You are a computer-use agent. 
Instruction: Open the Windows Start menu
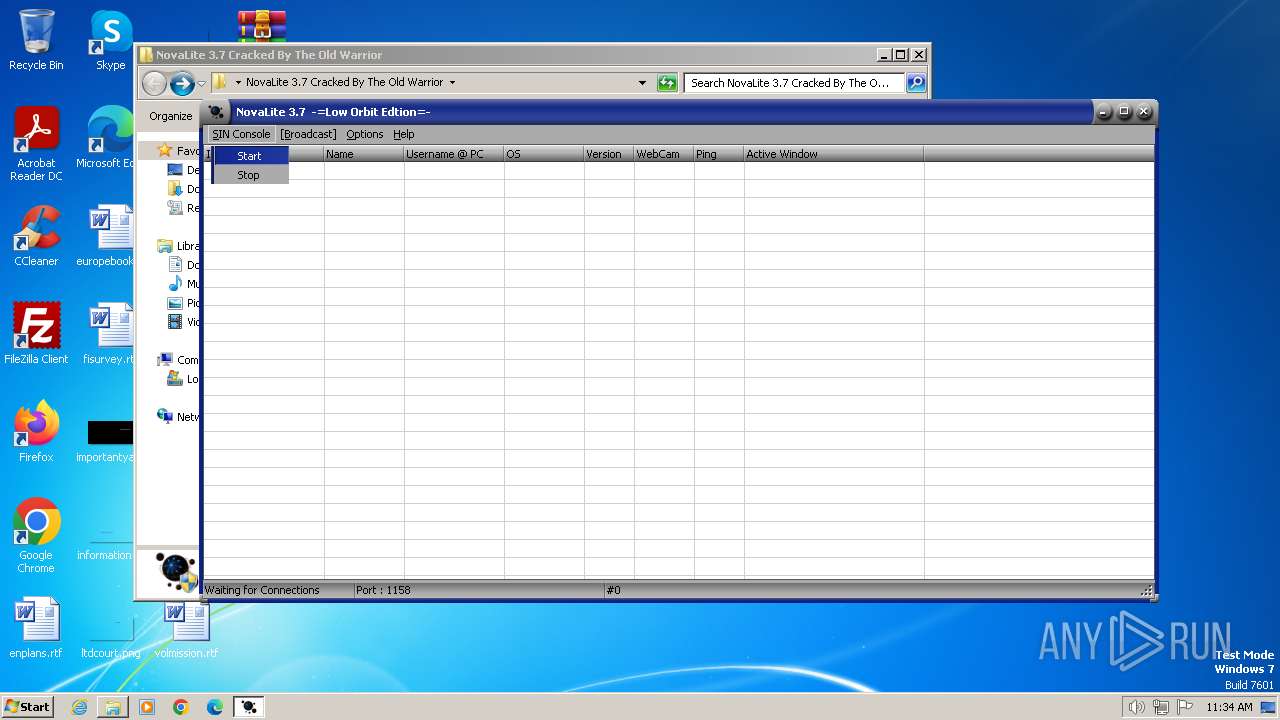(x=27, y=706)
